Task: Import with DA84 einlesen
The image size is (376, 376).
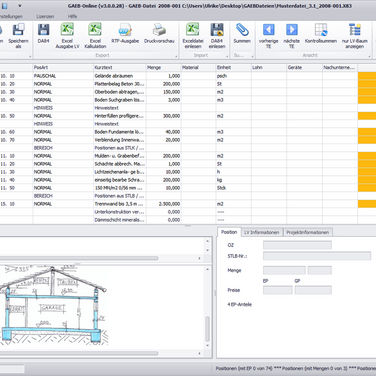Action: [217, 36]
